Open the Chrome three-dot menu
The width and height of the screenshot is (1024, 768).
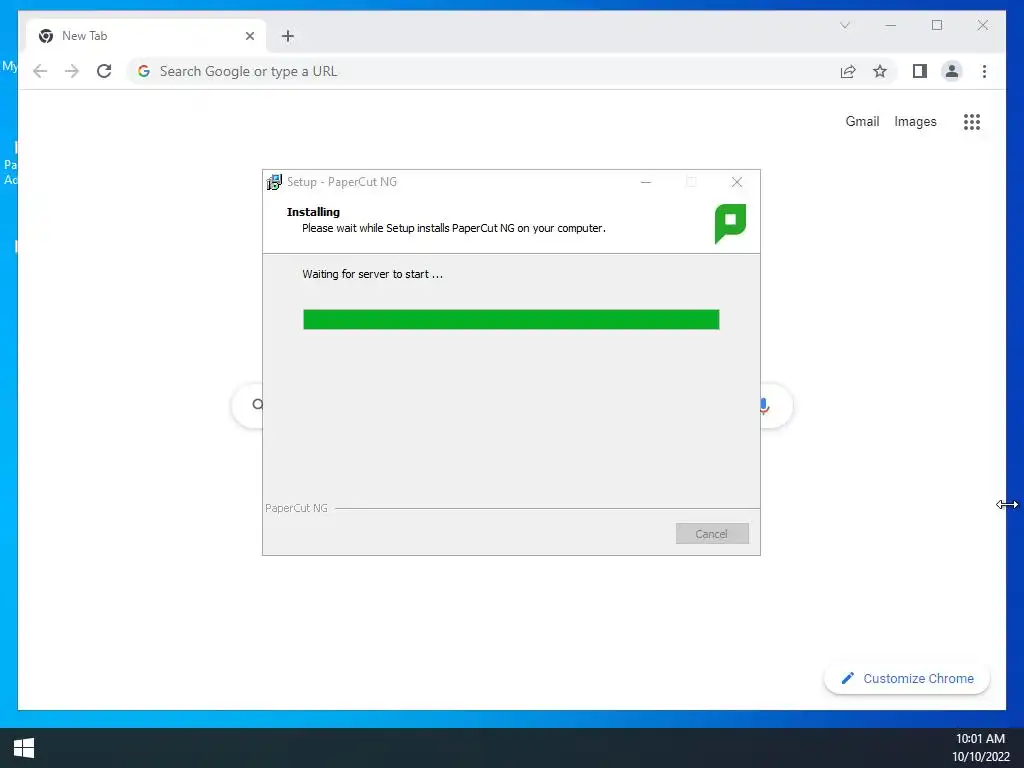coord(984,71)
